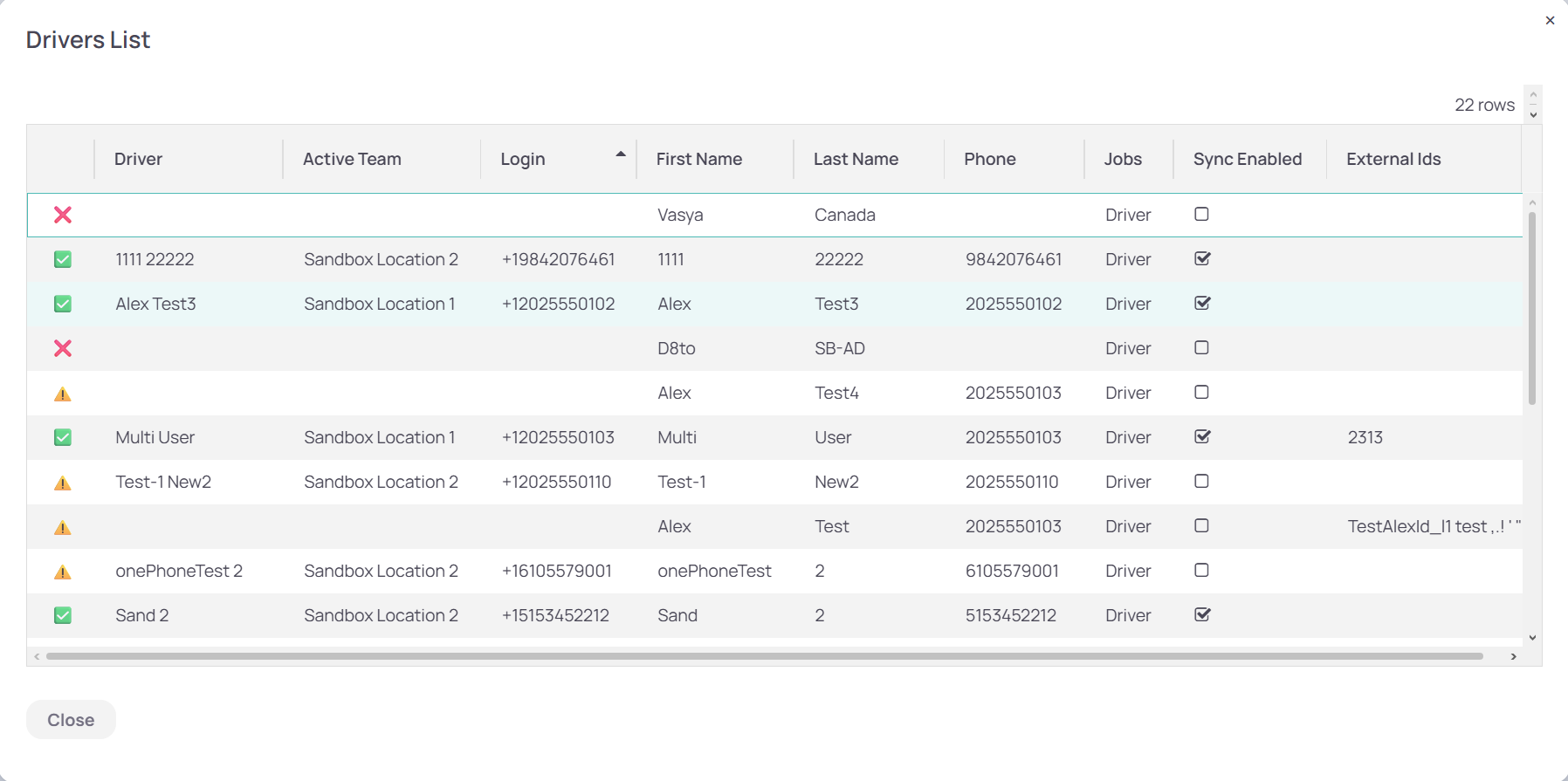Image resolution: width=1568 pixels, height=781 pixels.
Task: Select driver name 'Alex Test3'
Action: click(155, 304)
